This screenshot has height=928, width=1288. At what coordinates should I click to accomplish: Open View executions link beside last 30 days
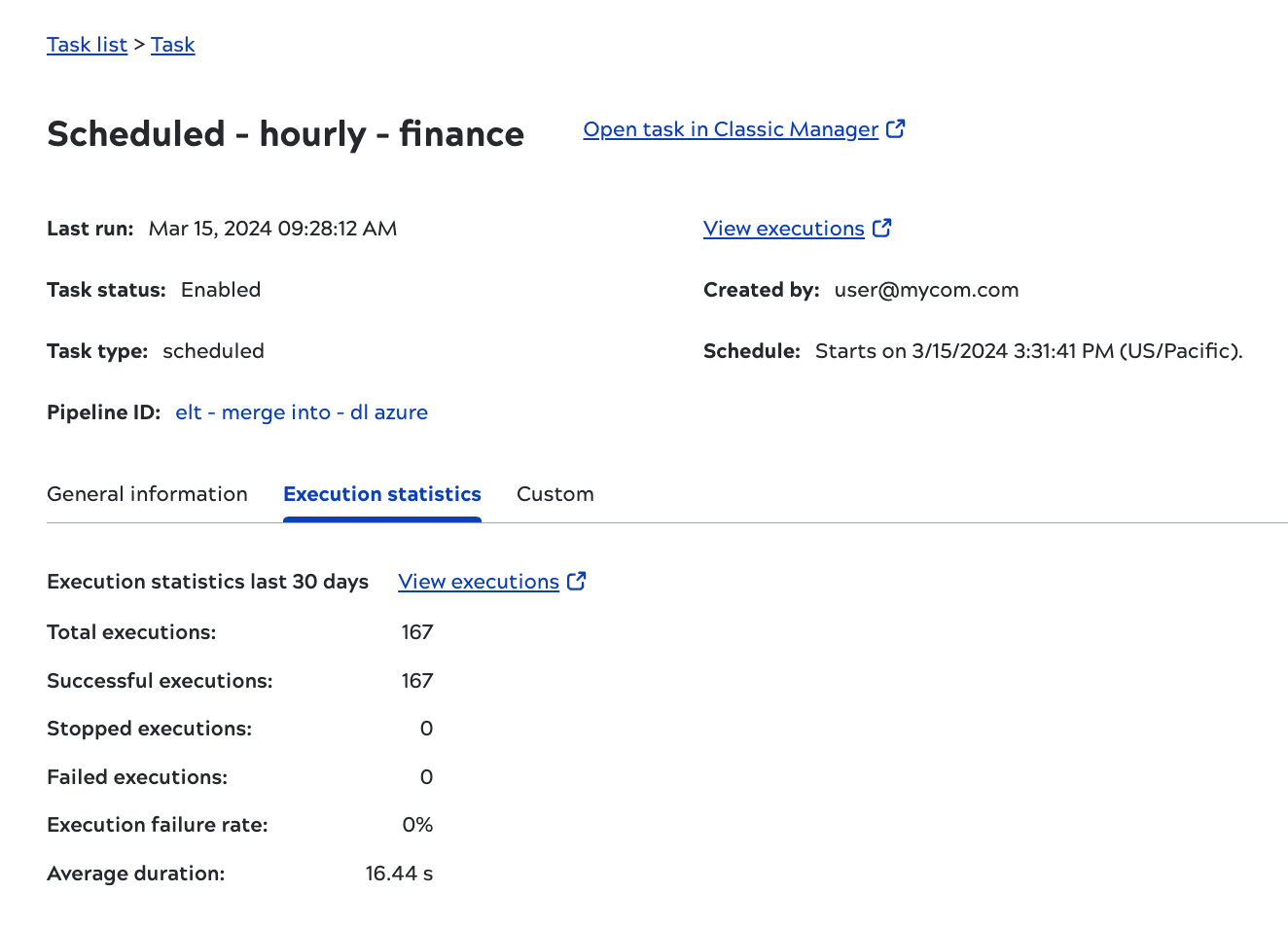coord(478,582)
